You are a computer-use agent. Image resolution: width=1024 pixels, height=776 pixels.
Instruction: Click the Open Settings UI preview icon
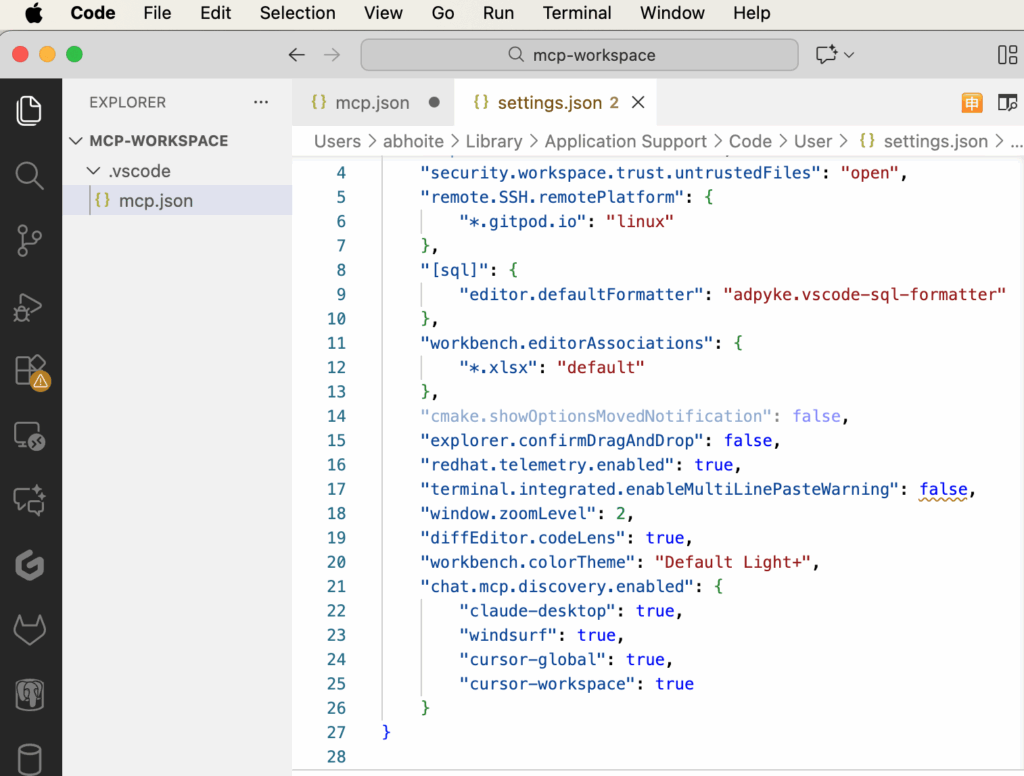coord(1007,103)
